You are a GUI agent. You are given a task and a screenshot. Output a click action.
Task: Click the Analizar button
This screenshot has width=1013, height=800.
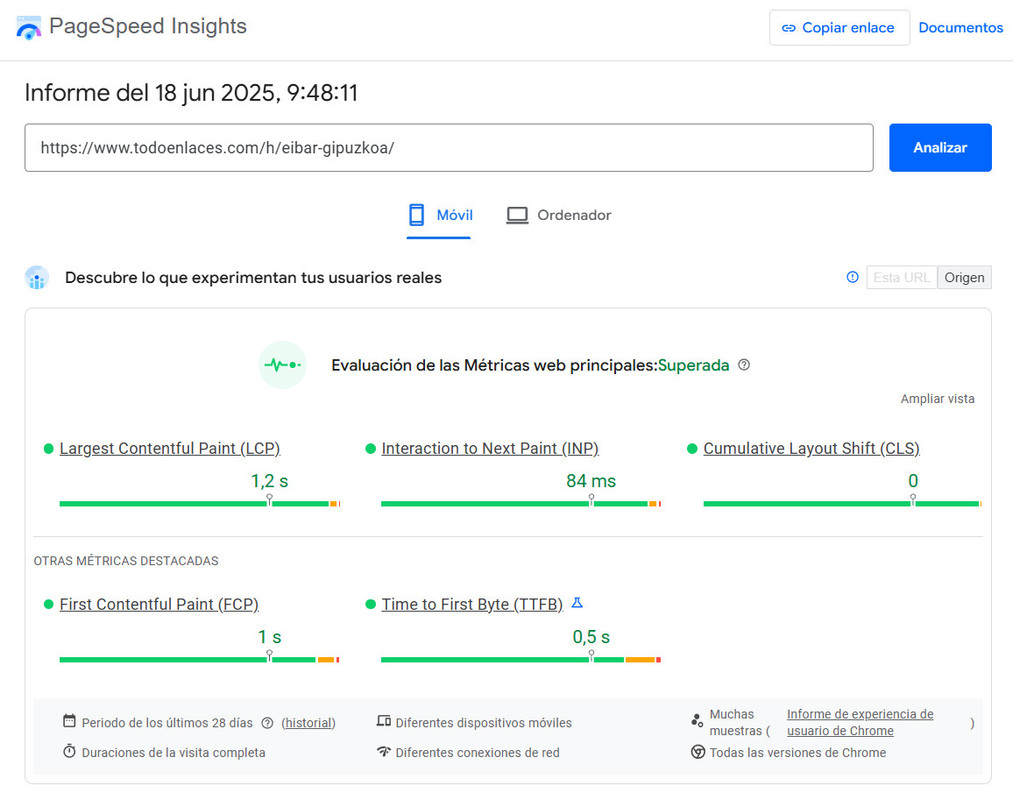[x=940, y=147]
